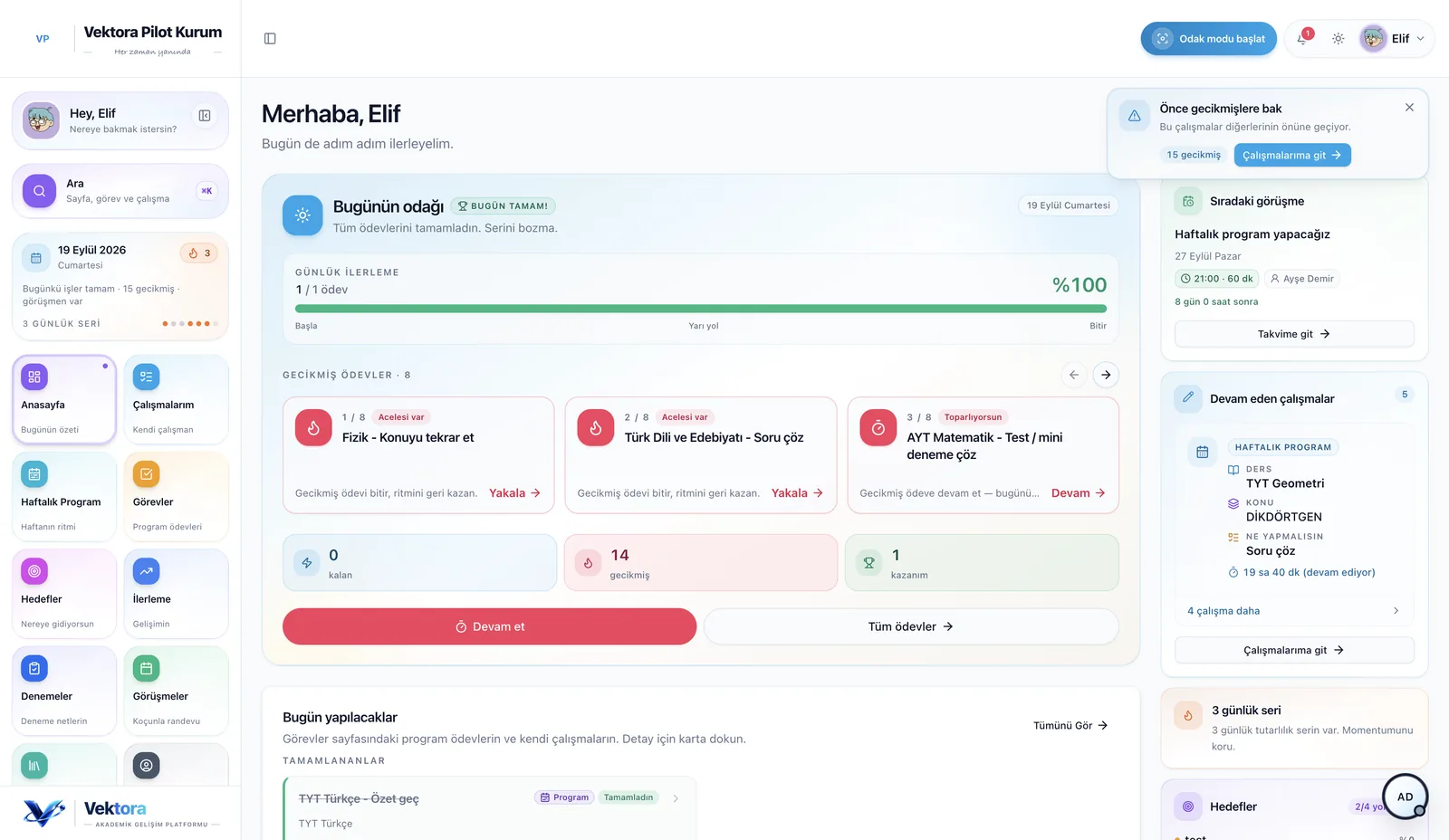Click the Hedefler target icon tile
This screenshot has height=840, width=1449.
[x=34, y=571]
